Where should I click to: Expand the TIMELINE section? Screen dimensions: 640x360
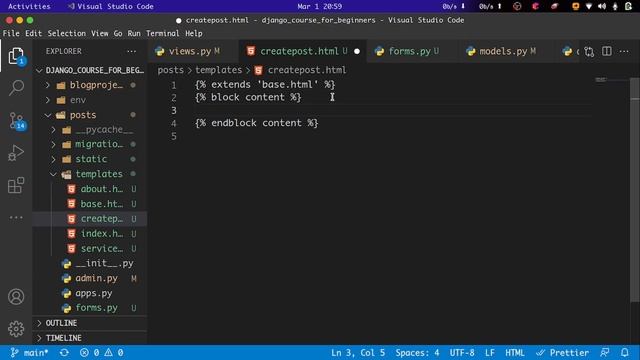tap(90, 338)
